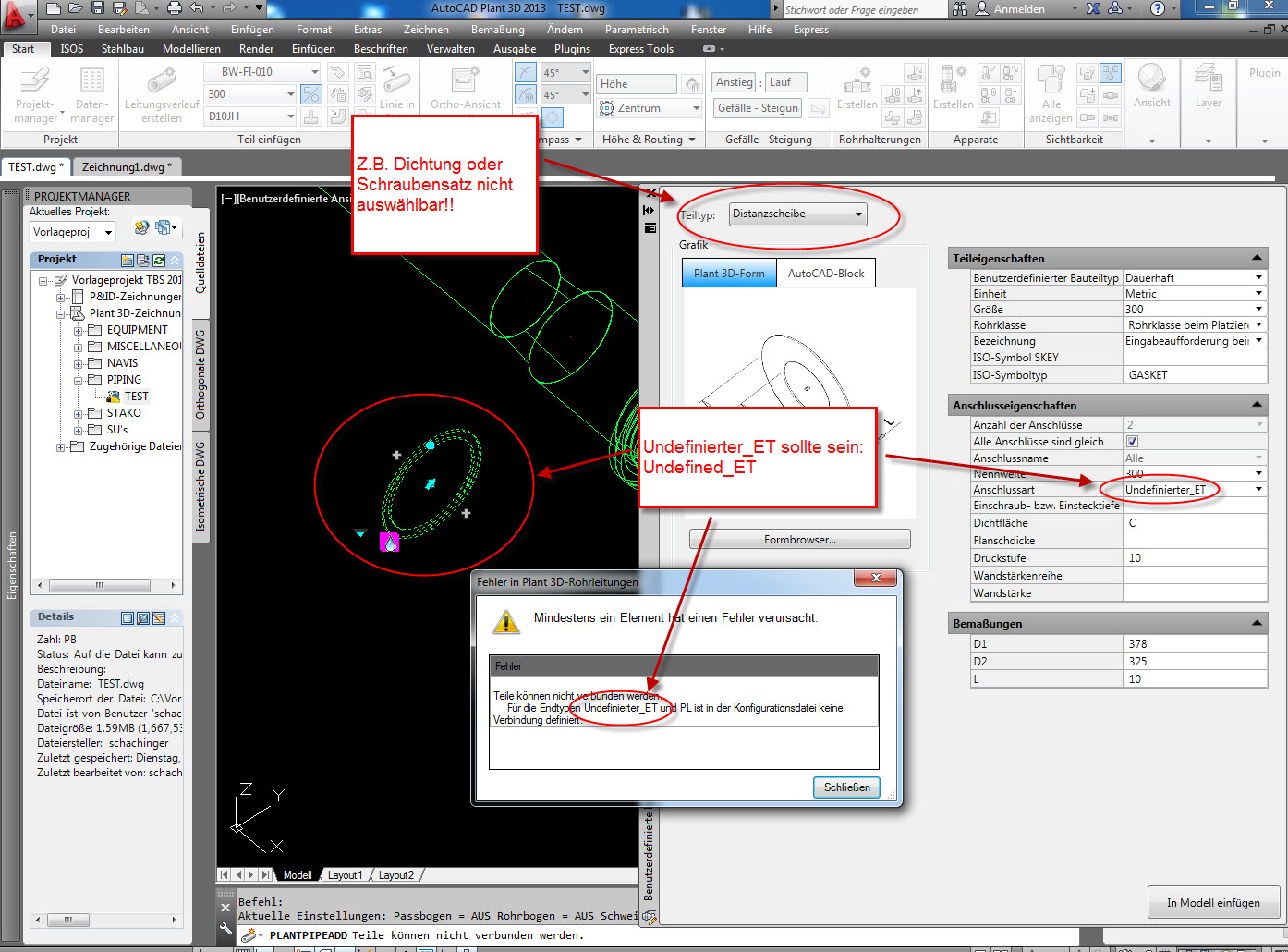Click Anmelden sign-in link
Viewport: 1288px width, 952px height.
(1019, 9)
